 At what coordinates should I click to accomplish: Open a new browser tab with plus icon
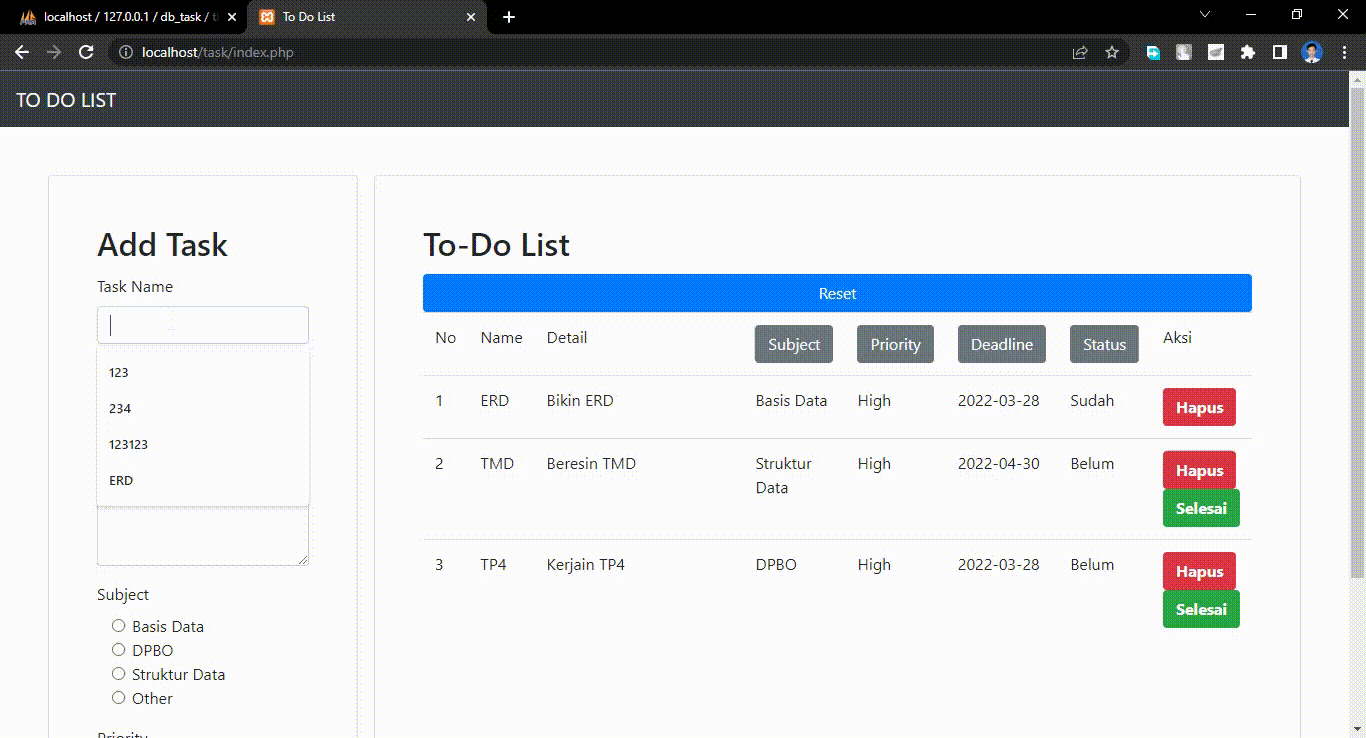[x=509, y=17]
